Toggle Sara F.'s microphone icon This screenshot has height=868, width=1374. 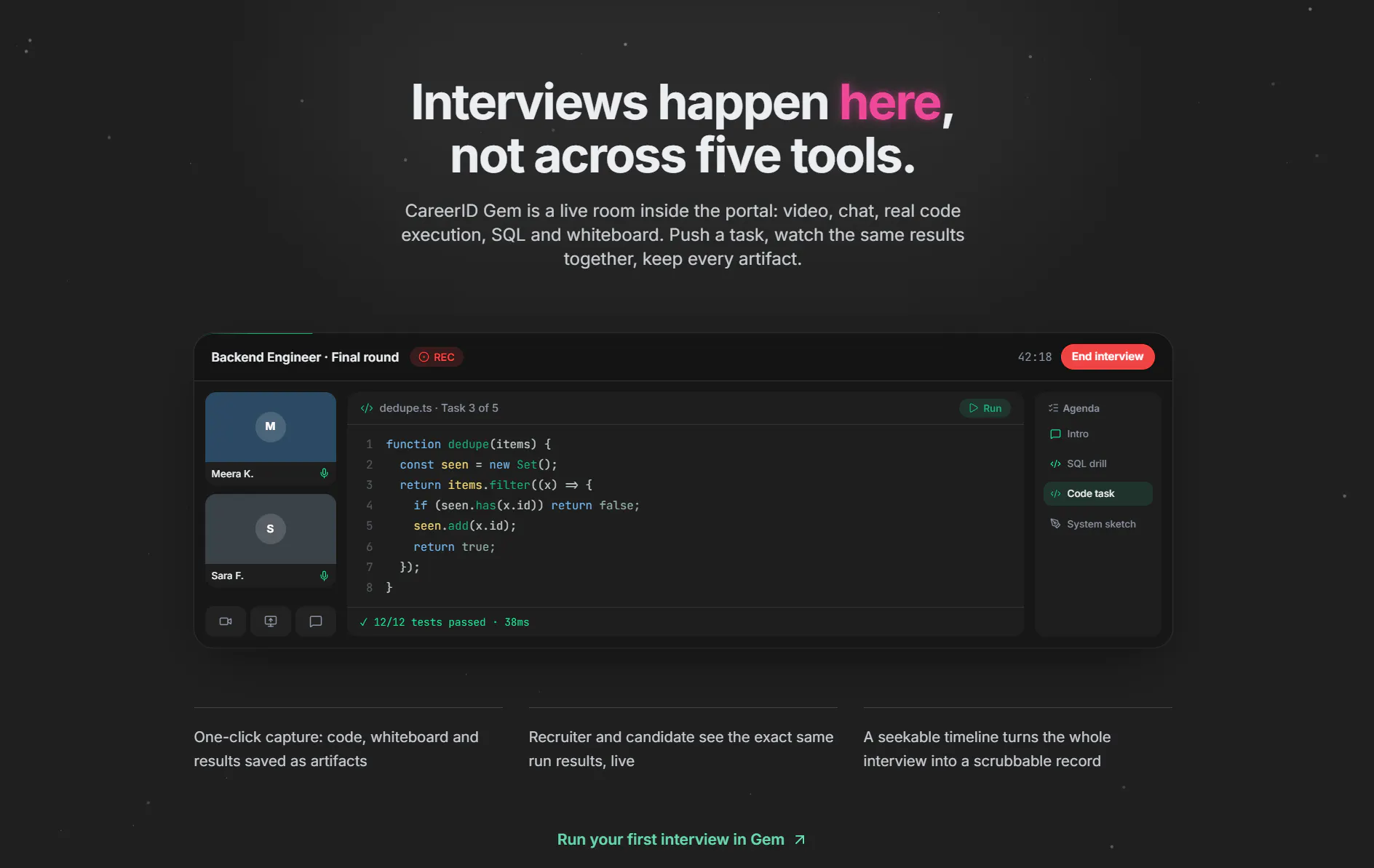pyautogui.click(x=325, y=576)
